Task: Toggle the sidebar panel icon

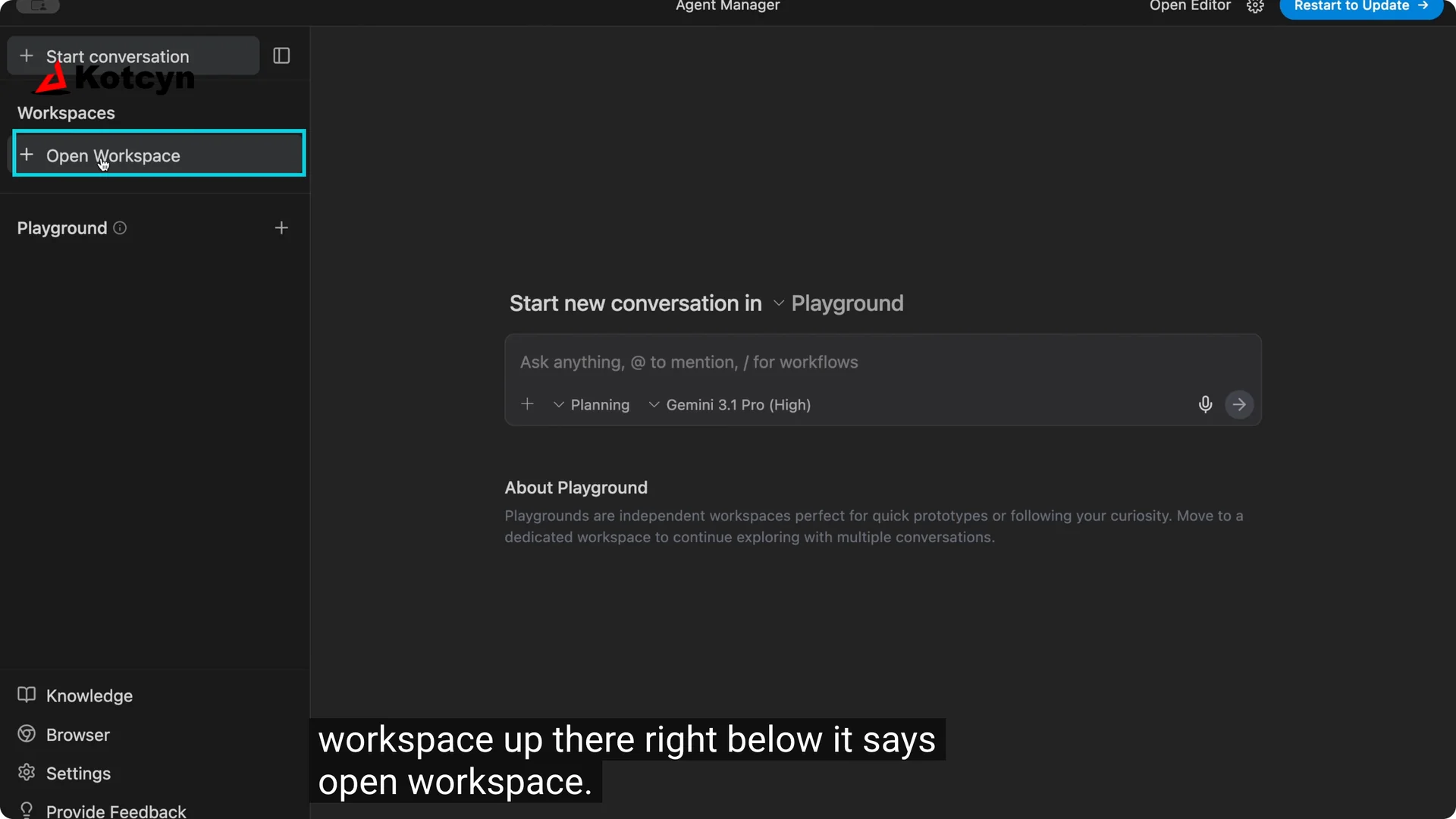Action: point(281,56)
